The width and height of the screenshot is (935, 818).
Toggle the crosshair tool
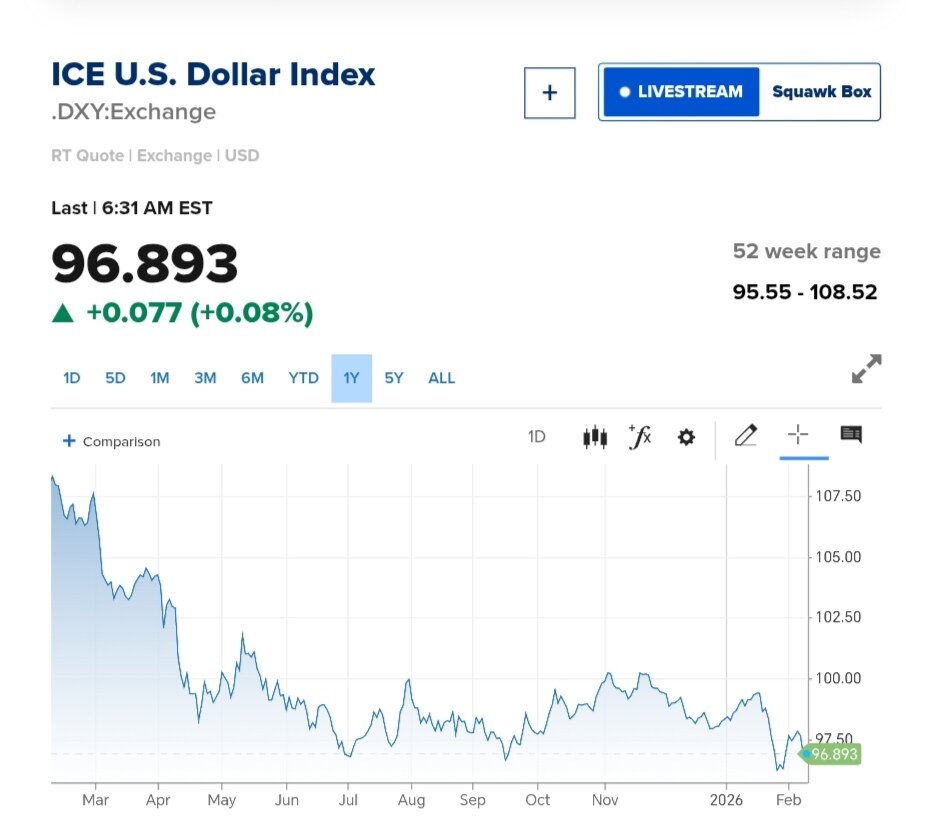(797, 434)
